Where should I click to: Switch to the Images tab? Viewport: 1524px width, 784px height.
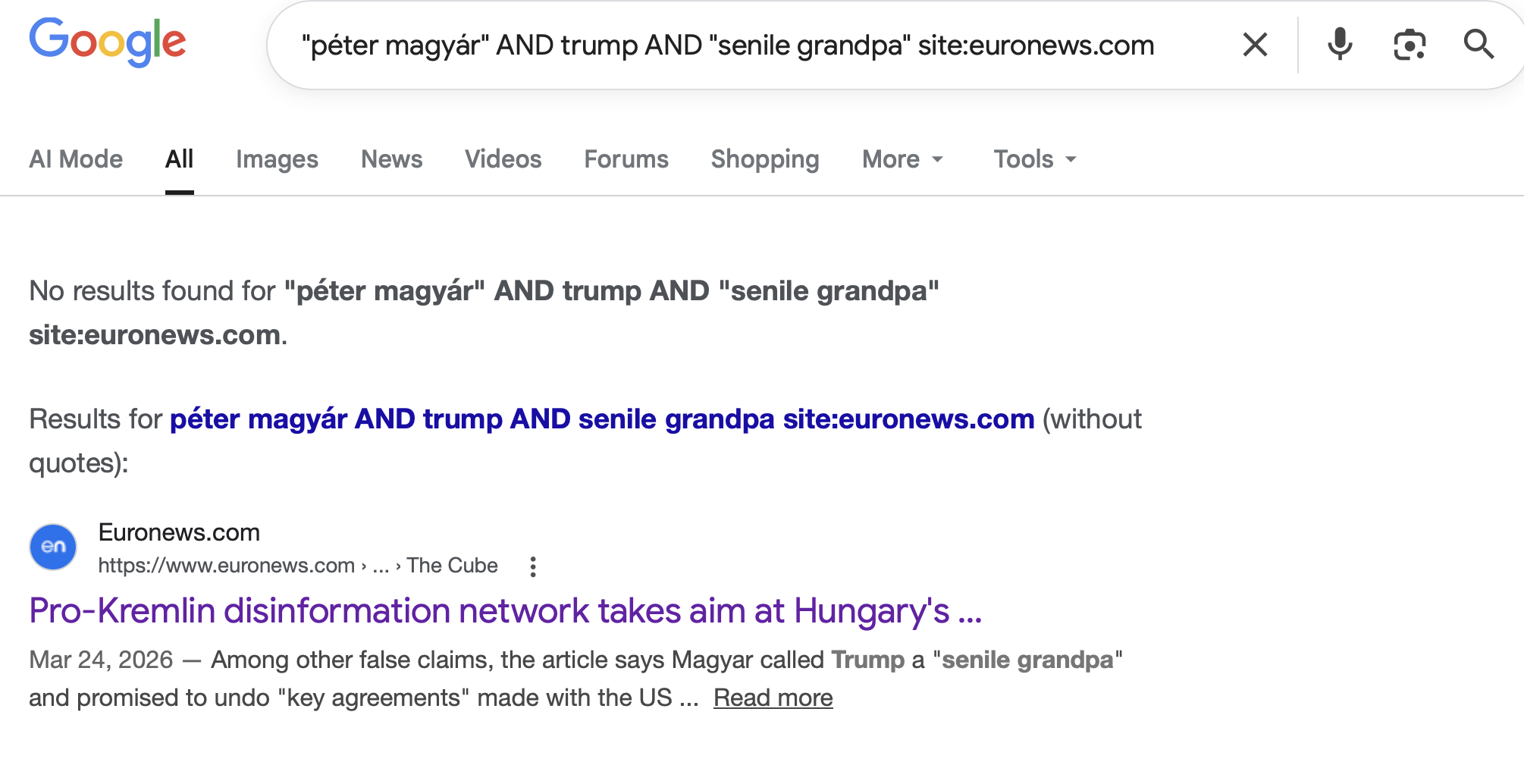(277, 159)
